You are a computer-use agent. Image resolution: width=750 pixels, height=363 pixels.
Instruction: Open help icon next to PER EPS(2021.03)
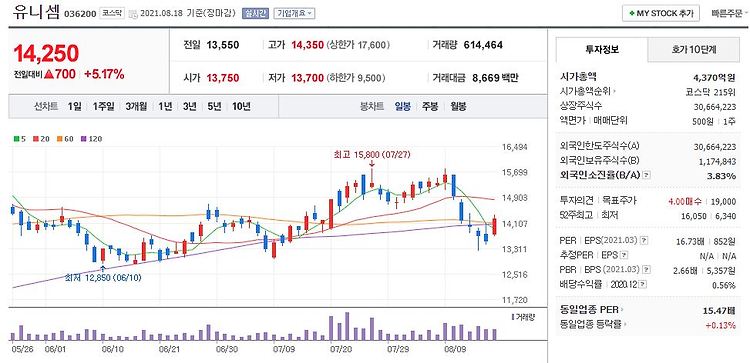[644, 240]
